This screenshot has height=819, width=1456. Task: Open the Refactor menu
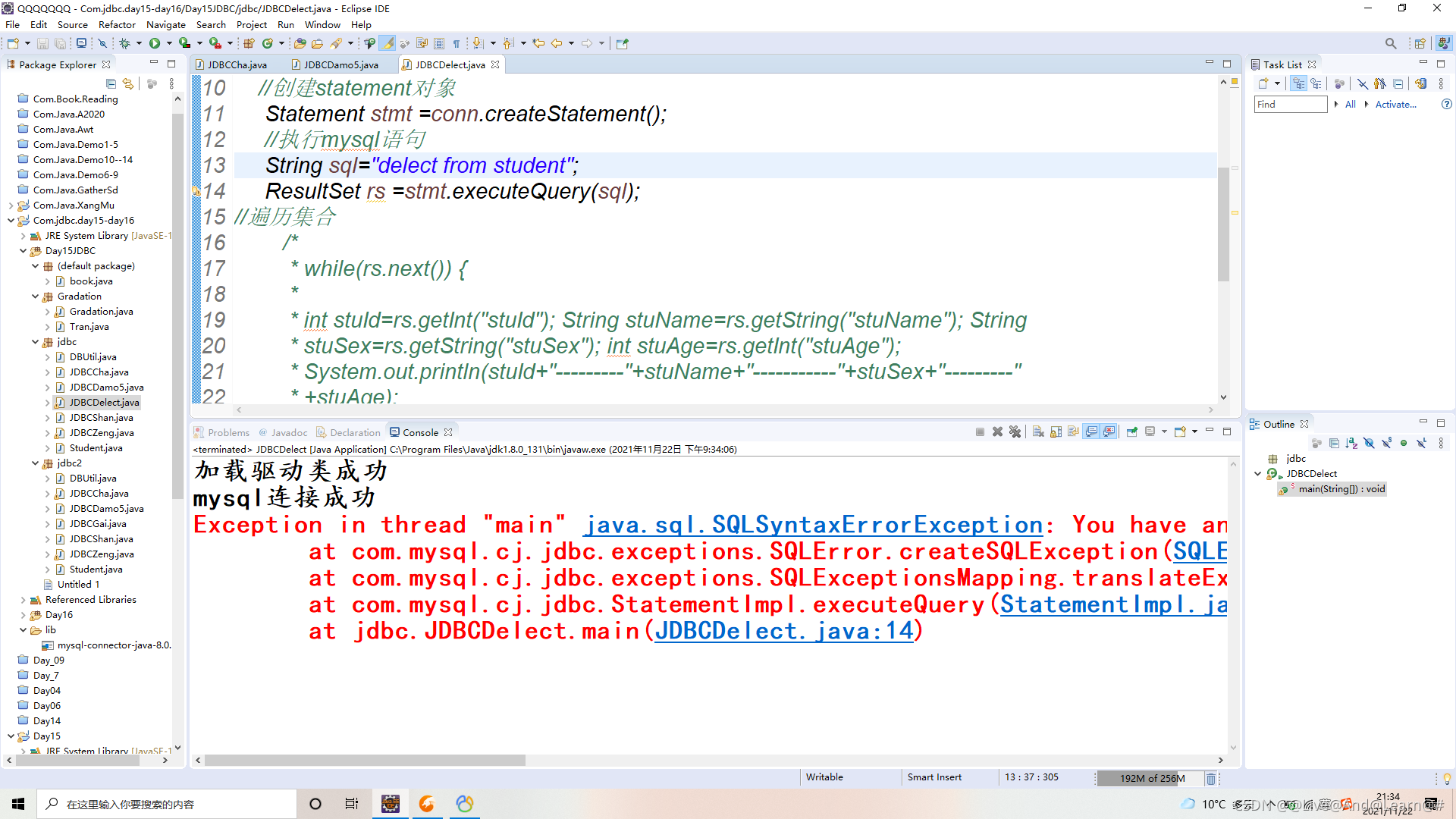tap(117, 24)
